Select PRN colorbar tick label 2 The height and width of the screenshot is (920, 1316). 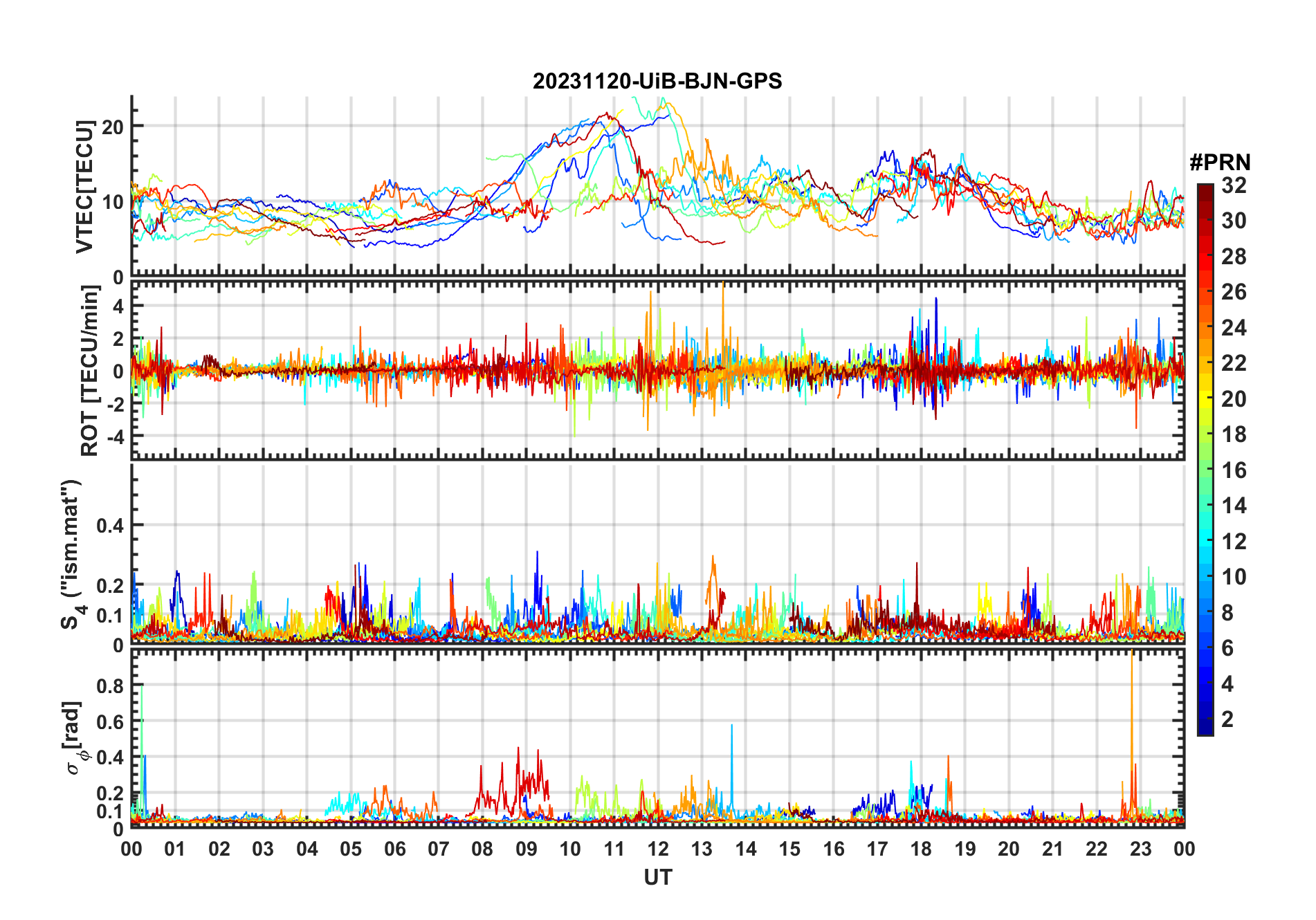(1228, 719)
